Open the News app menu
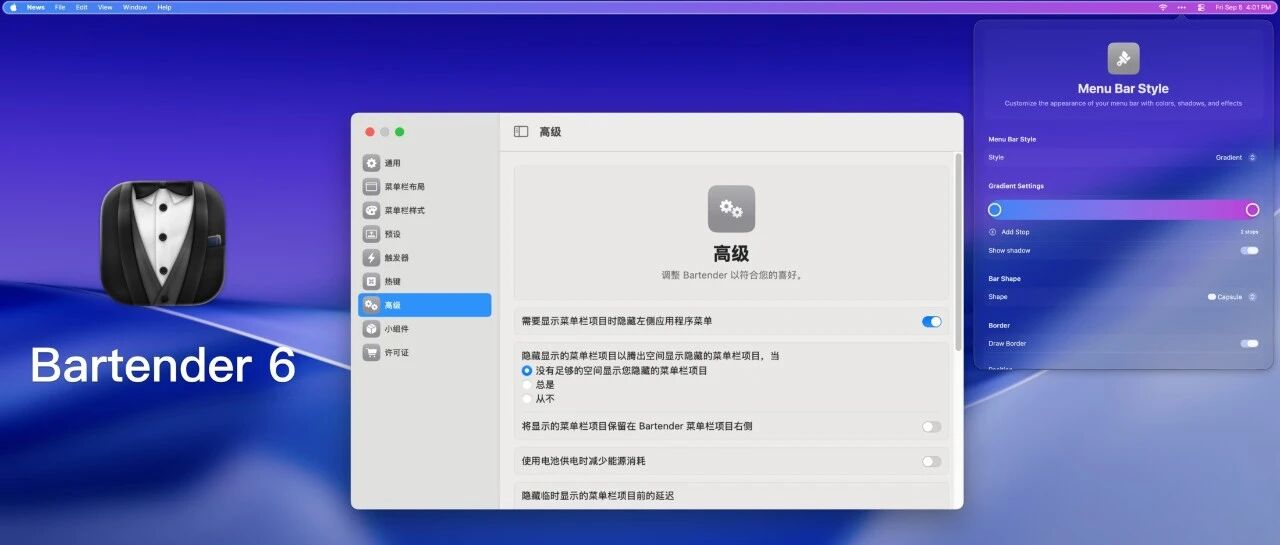The image size is (1280, 545). [35, 7]
